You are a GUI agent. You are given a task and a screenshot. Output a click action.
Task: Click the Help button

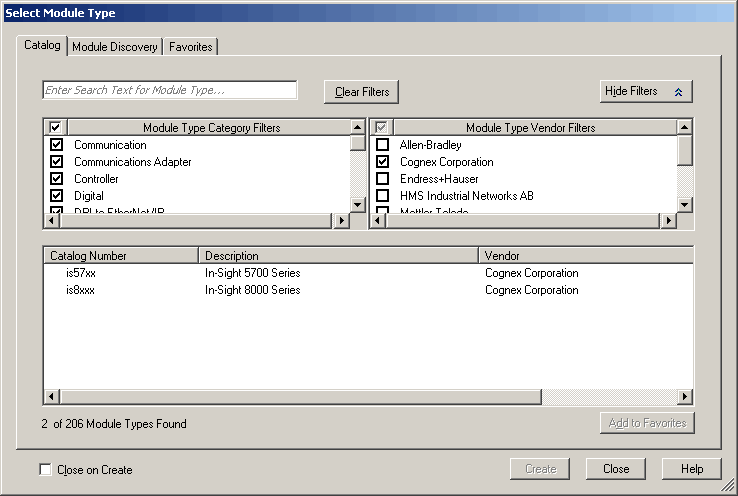point(691,469)
